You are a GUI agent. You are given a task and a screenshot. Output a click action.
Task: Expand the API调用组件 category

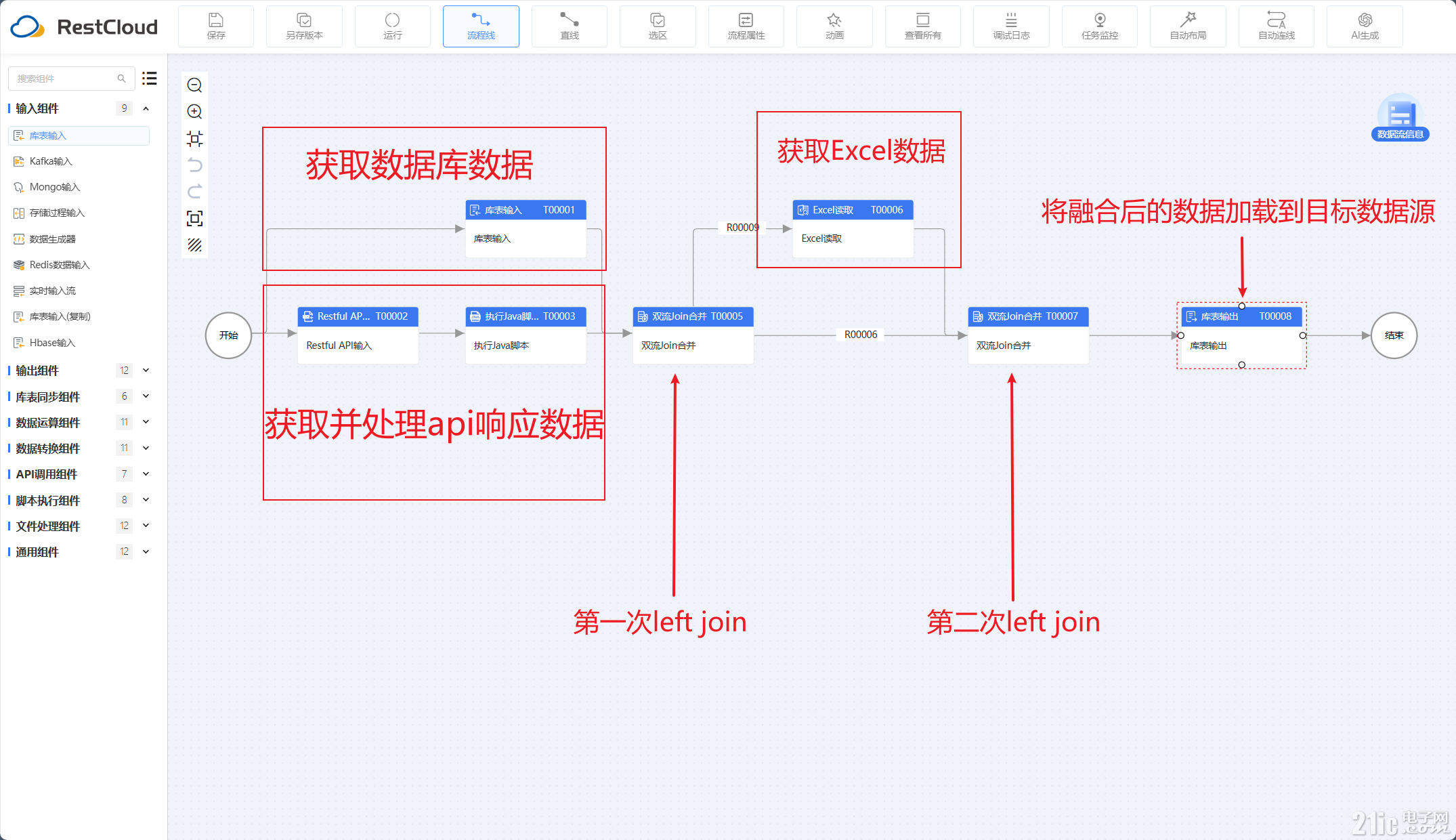[x=146, y=474]
